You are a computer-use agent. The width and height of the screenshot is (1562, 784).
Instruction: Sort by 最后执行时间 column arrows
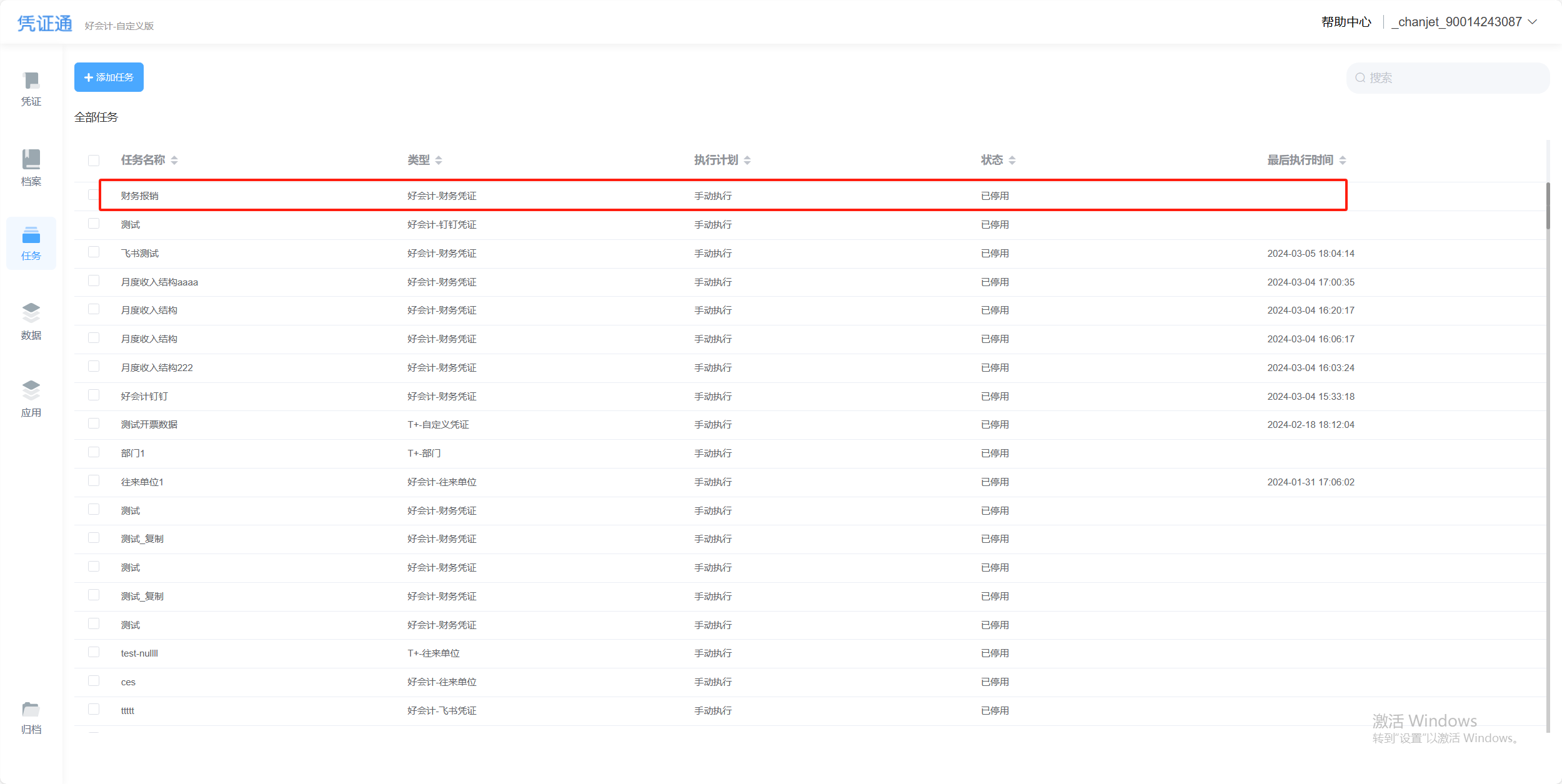[x=1343, y=161]
